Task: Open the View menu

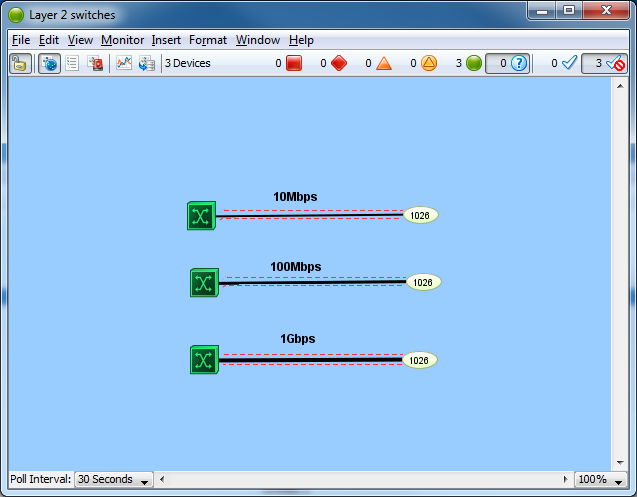Action: (x=80, y=40)
